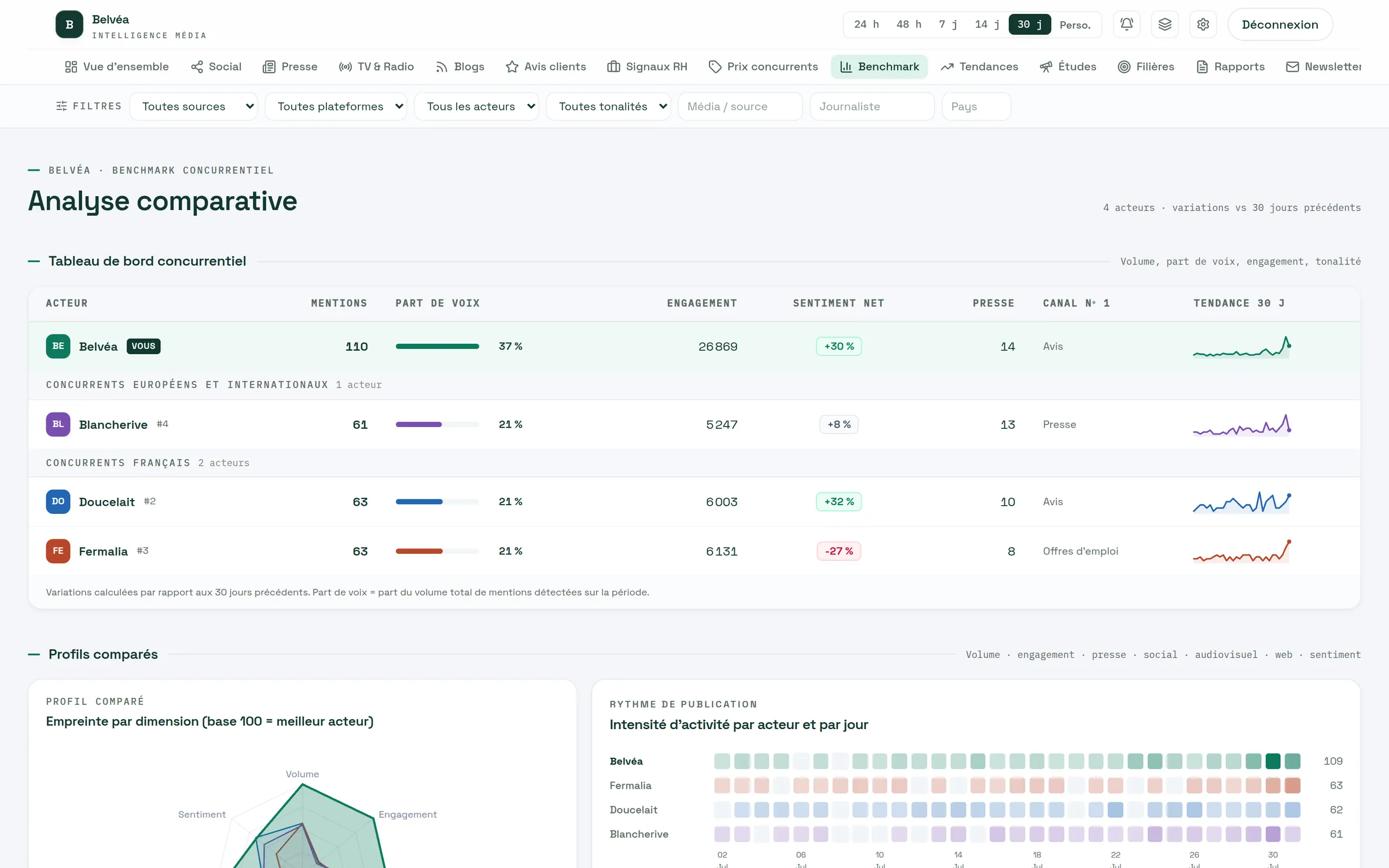Switch to the Tendances tab

tap(979, 67)
